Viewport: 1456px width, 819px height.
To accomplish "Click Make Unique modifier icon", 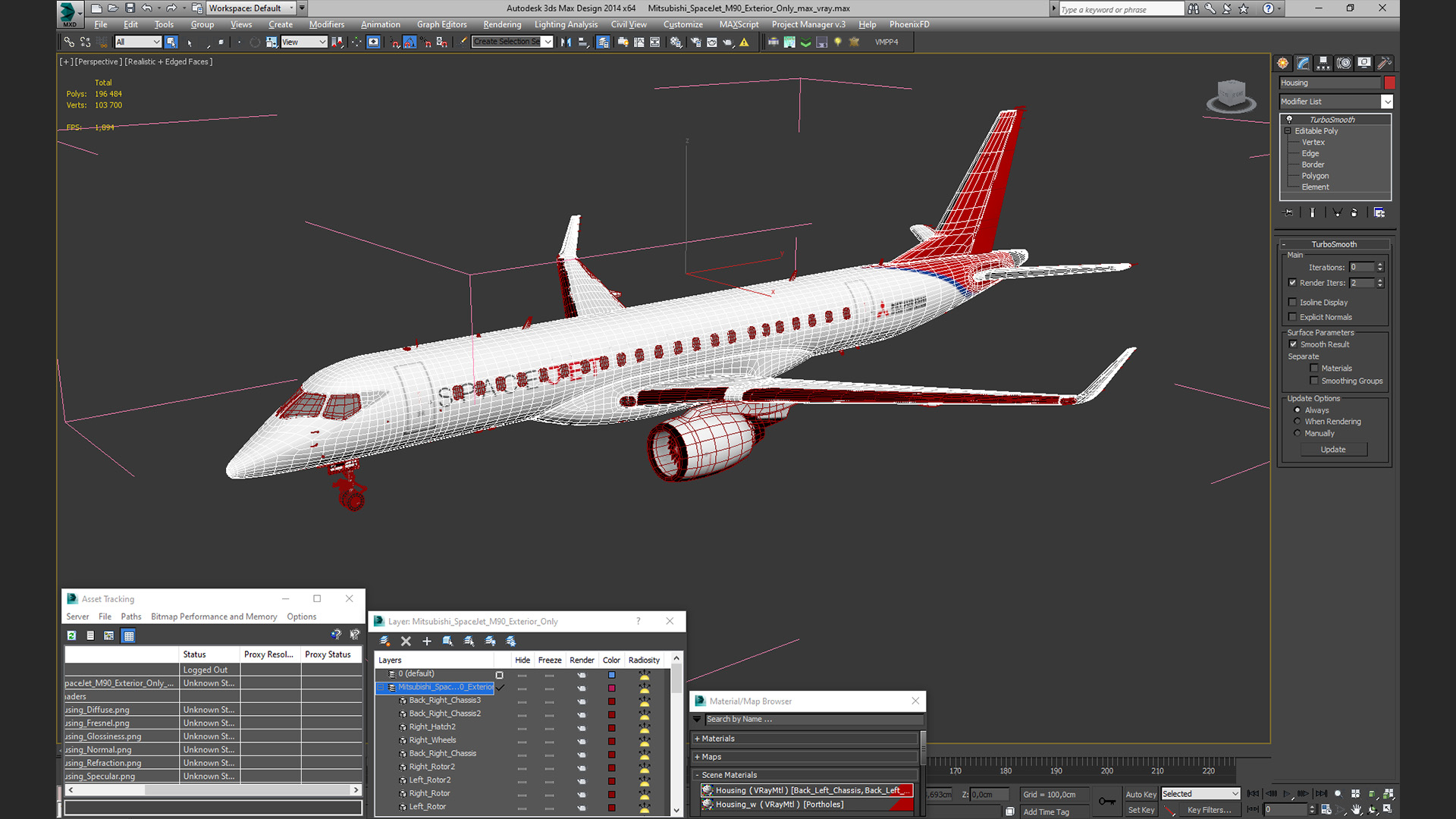I will pos(1337,212).
